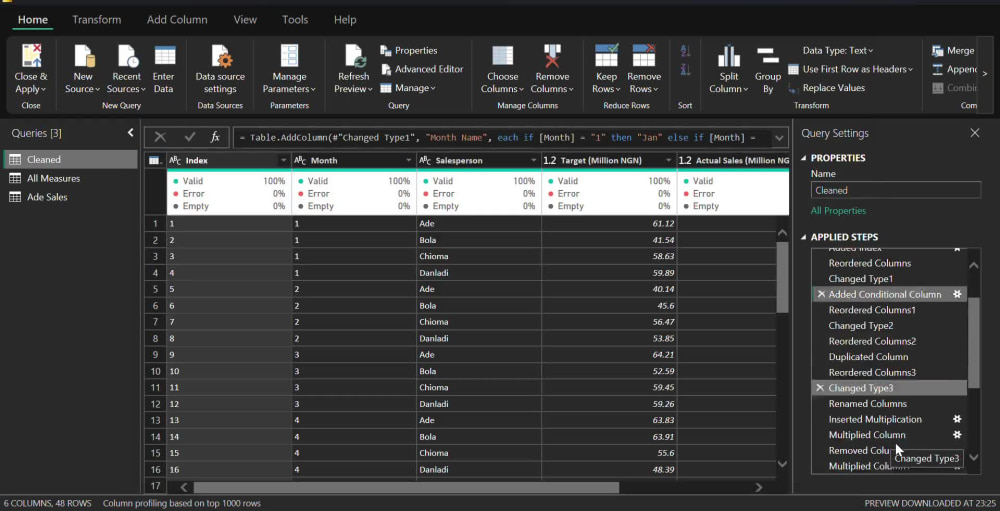Image resolution: width=1000 pixels, height=511 pixels.
Task: Open the Salesperson column filter dropdown
Action: tap(534, 161)
